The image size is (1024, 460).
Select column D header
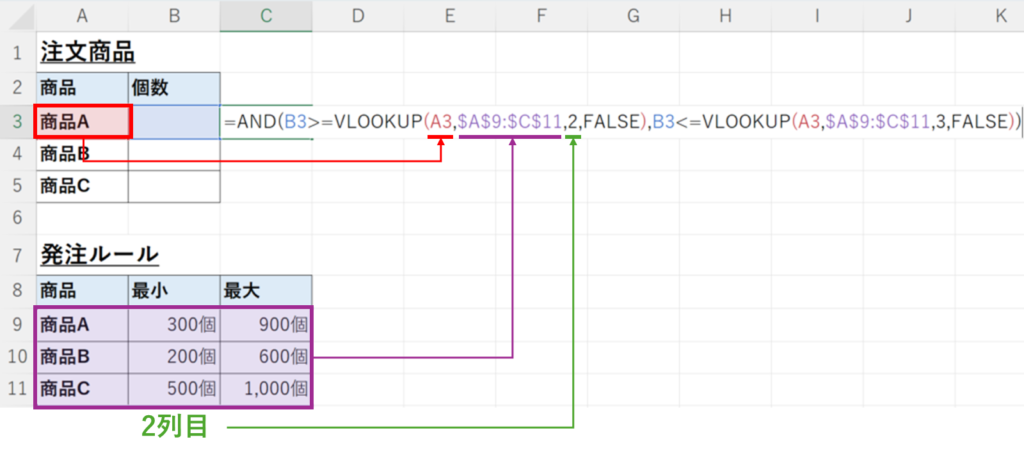[358, 16]
